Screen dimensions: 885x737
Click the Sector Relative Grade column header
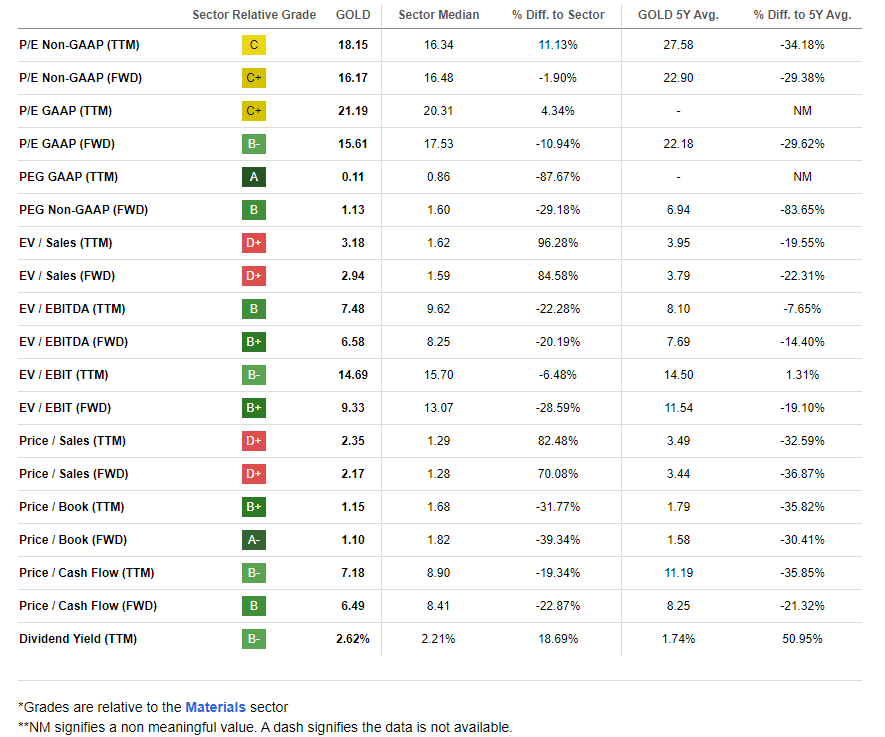(x=254, y=15)
